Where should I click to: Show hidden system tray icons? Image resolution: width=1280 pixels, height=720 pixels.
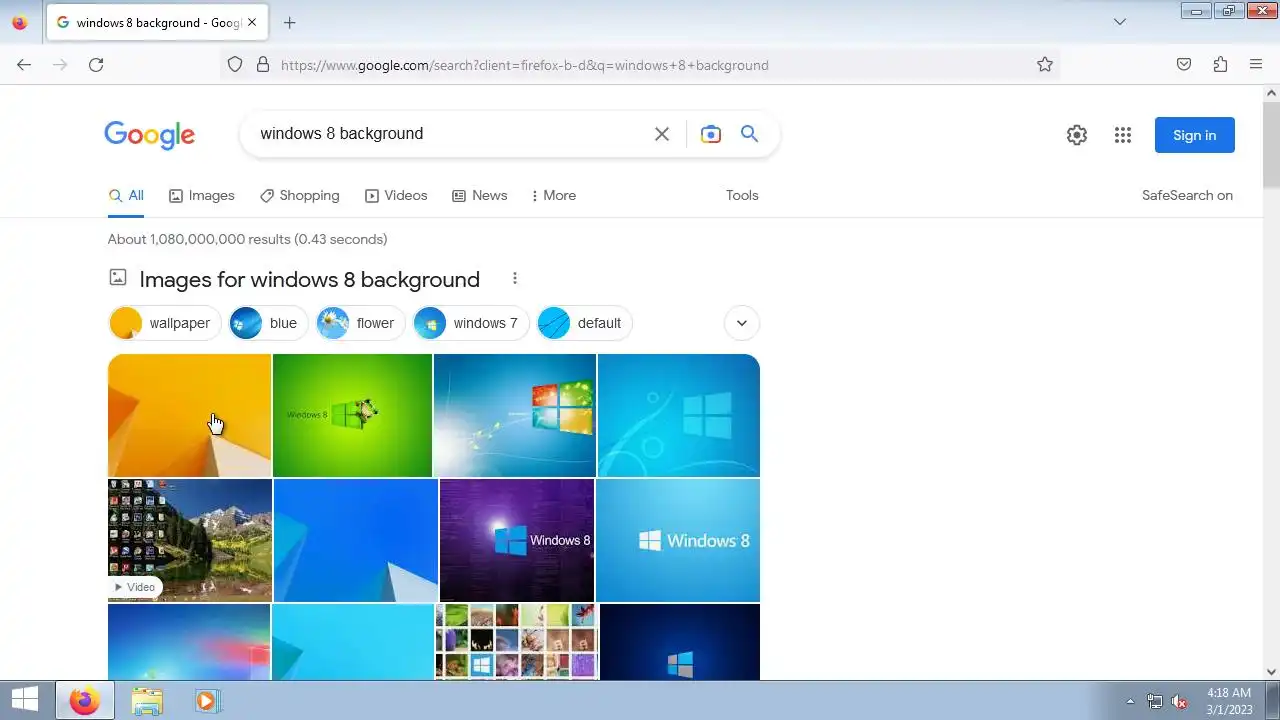point(1131,702)
